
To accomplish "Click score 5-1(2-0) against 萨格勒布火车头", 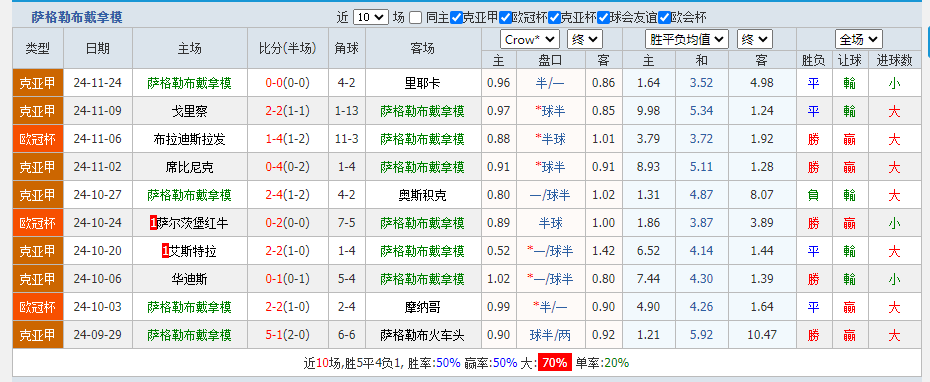I will click(x=288, y=335).
